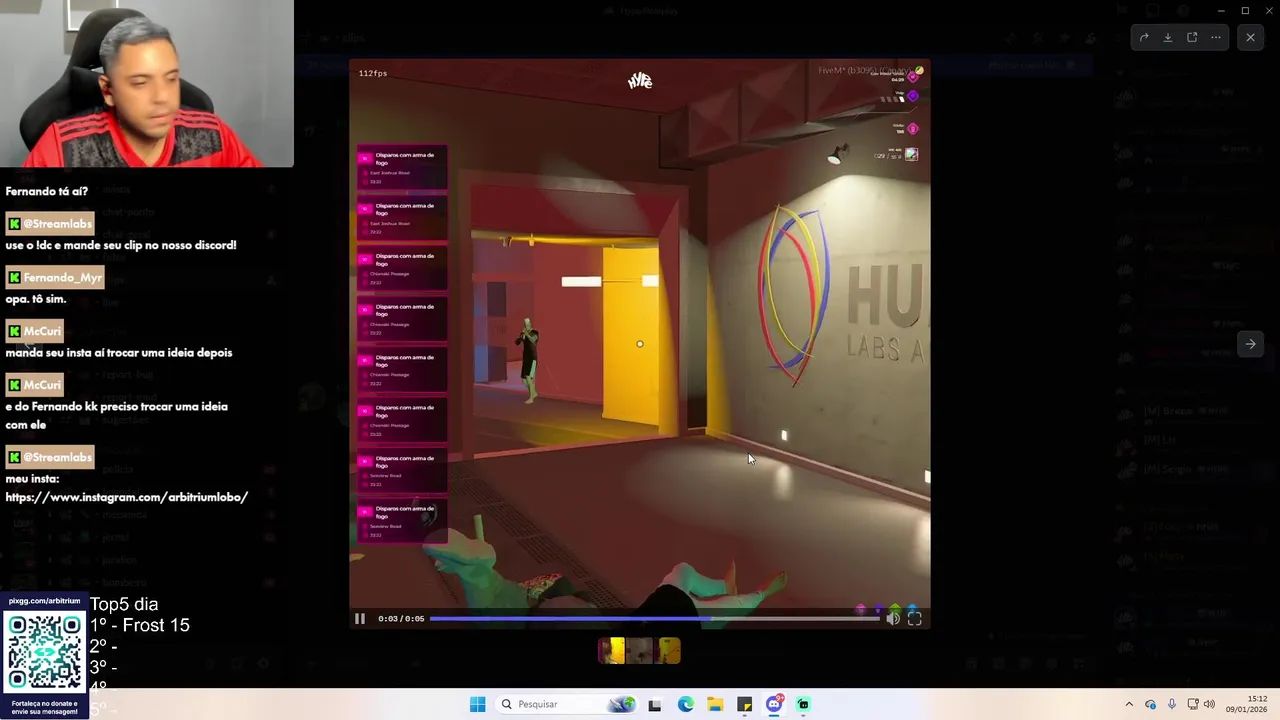Viewport: 1280px width, 720px height.
Task: Open the volume tray icon
Action: tap(1209, 704)
